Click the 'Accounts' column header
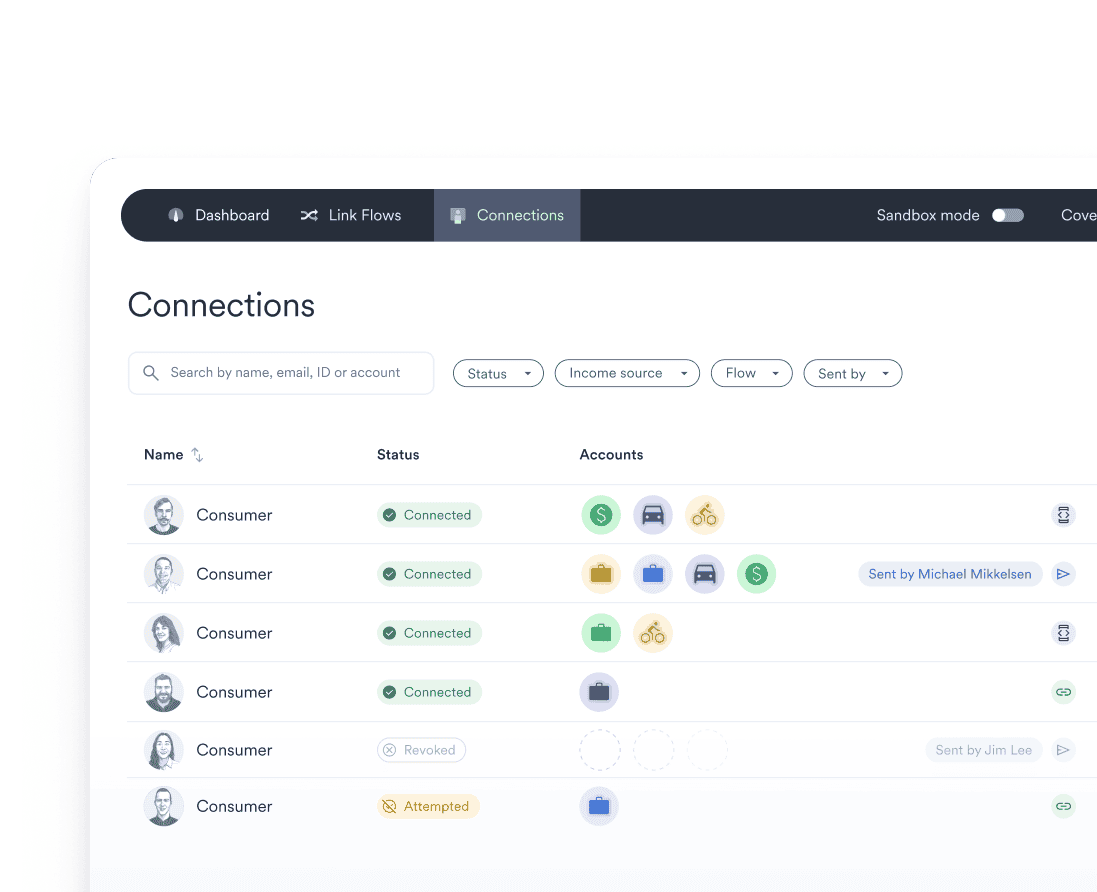The image size is (1097, 892). coord(611,455)
